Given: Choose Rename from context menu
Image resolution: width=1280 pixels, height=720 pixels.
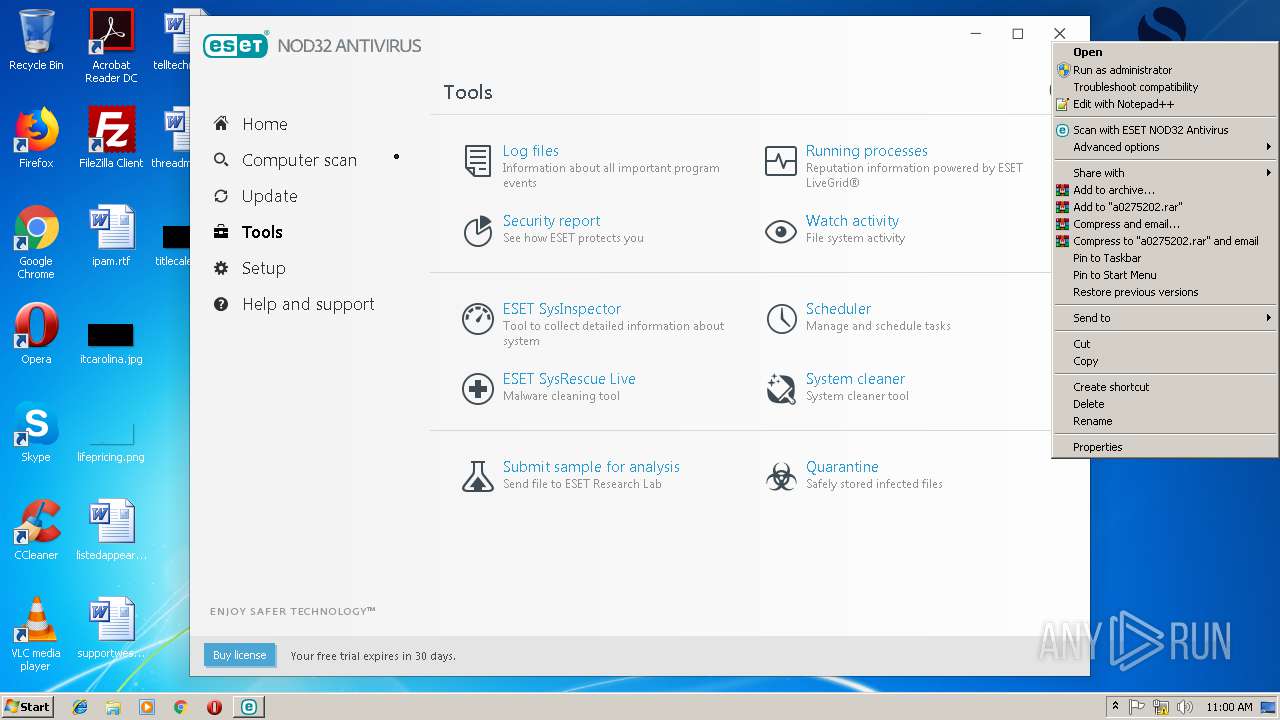Looking at the screenshot, I should [1165, 421].
